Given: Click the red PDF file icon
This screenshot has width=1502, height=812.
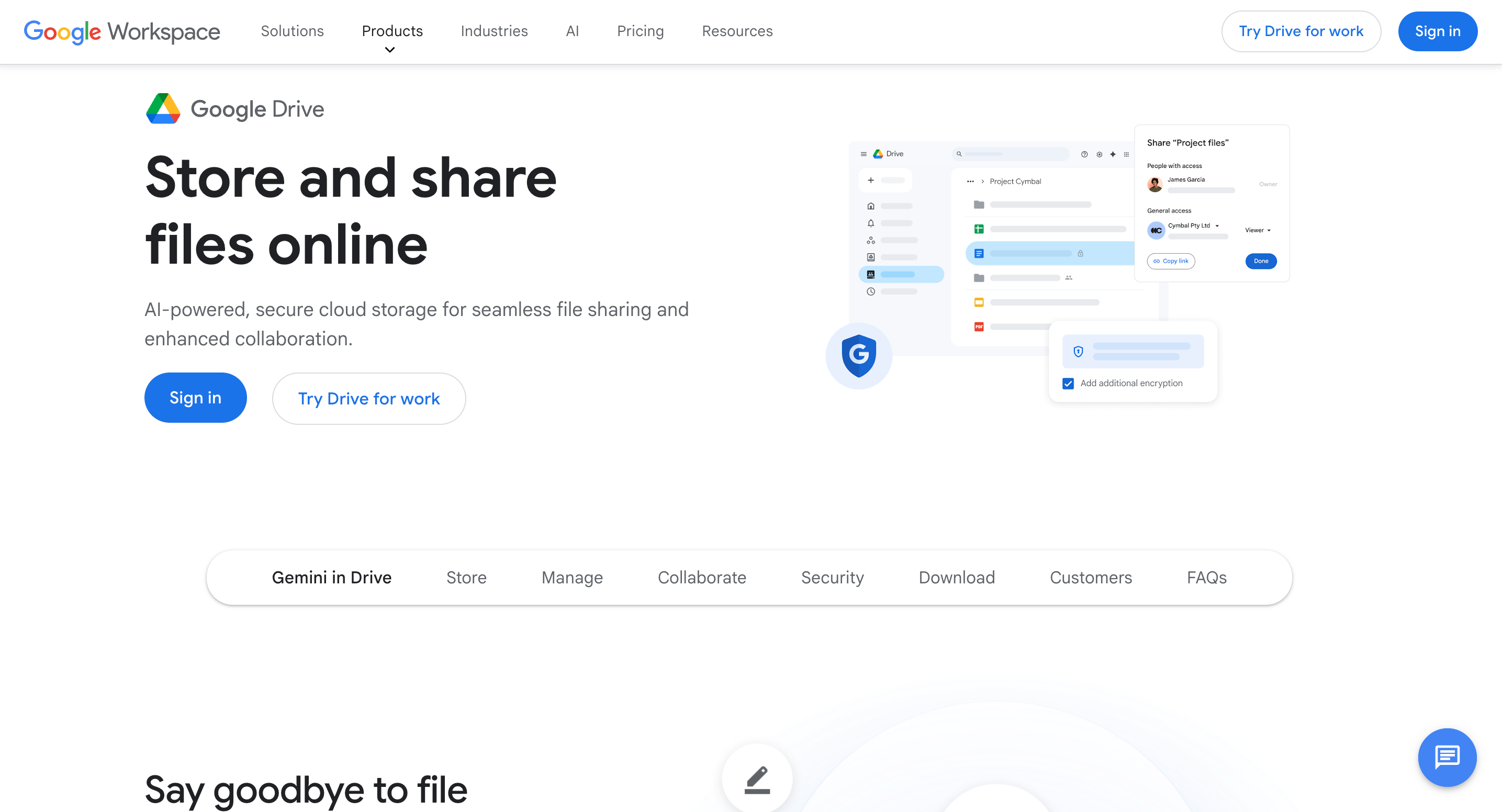Looking at the screenshot, I should click(979, 326).
